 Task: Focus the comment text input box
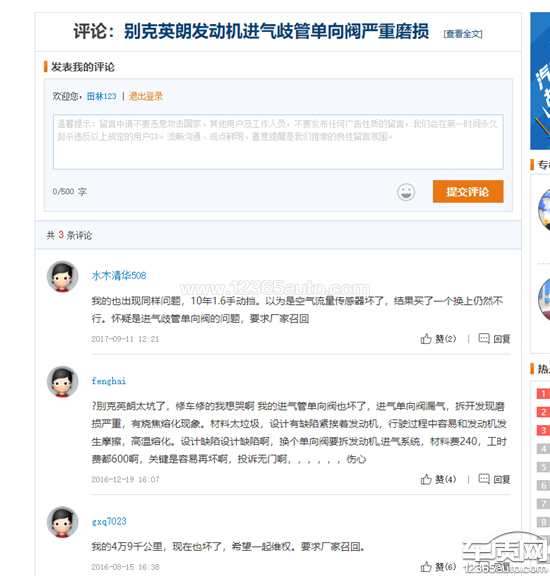[x=278, y=142]
